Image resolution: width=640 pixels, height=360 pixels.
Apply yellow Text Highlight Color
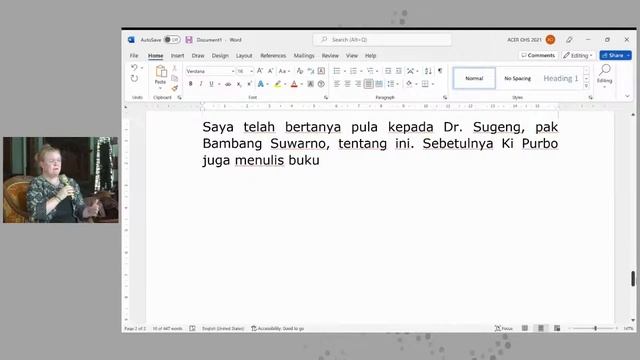click(278, 84)
